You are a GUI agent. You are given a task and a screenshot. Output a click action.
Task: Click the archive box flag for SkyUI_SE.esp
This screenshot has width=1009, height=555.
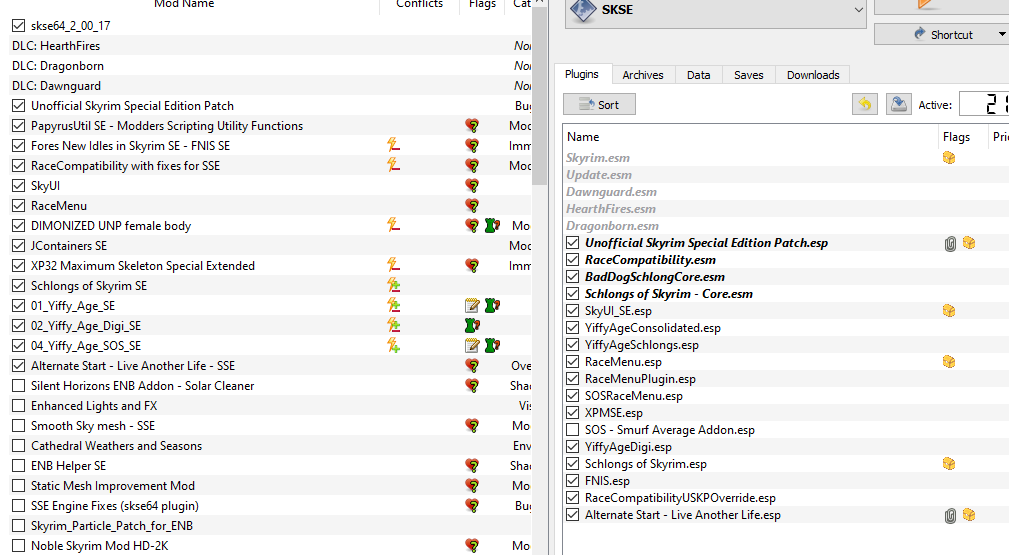coord(949,311)
